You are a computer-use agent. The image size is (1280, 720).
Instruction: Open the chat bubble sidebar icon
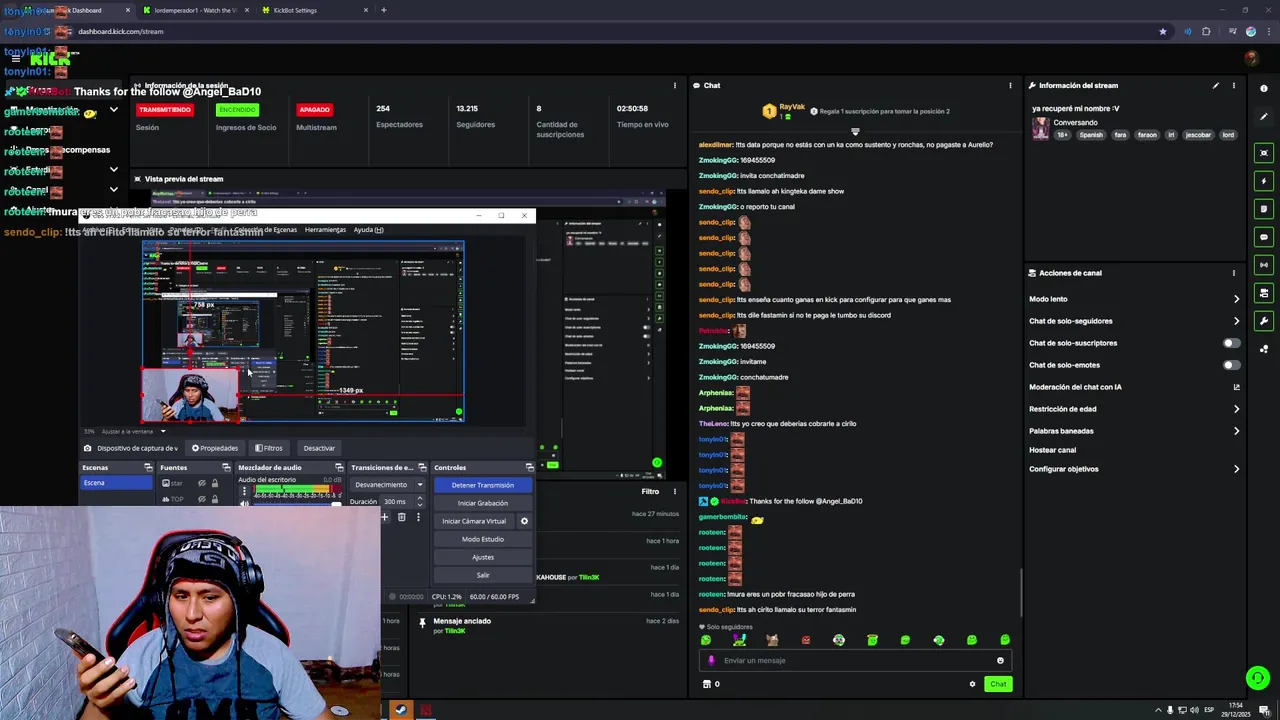click(1264, 237)
